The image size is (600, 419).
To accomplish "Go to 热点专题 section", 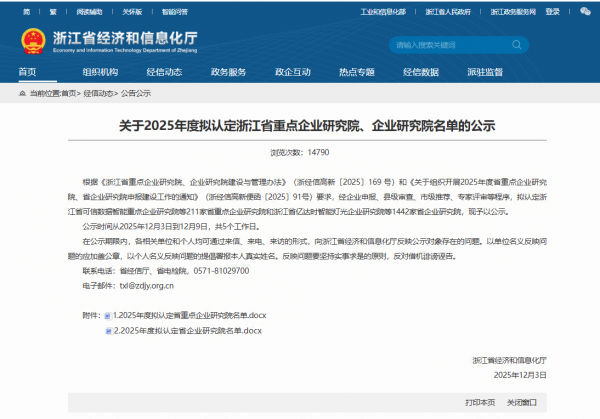I will coord(356,73).
